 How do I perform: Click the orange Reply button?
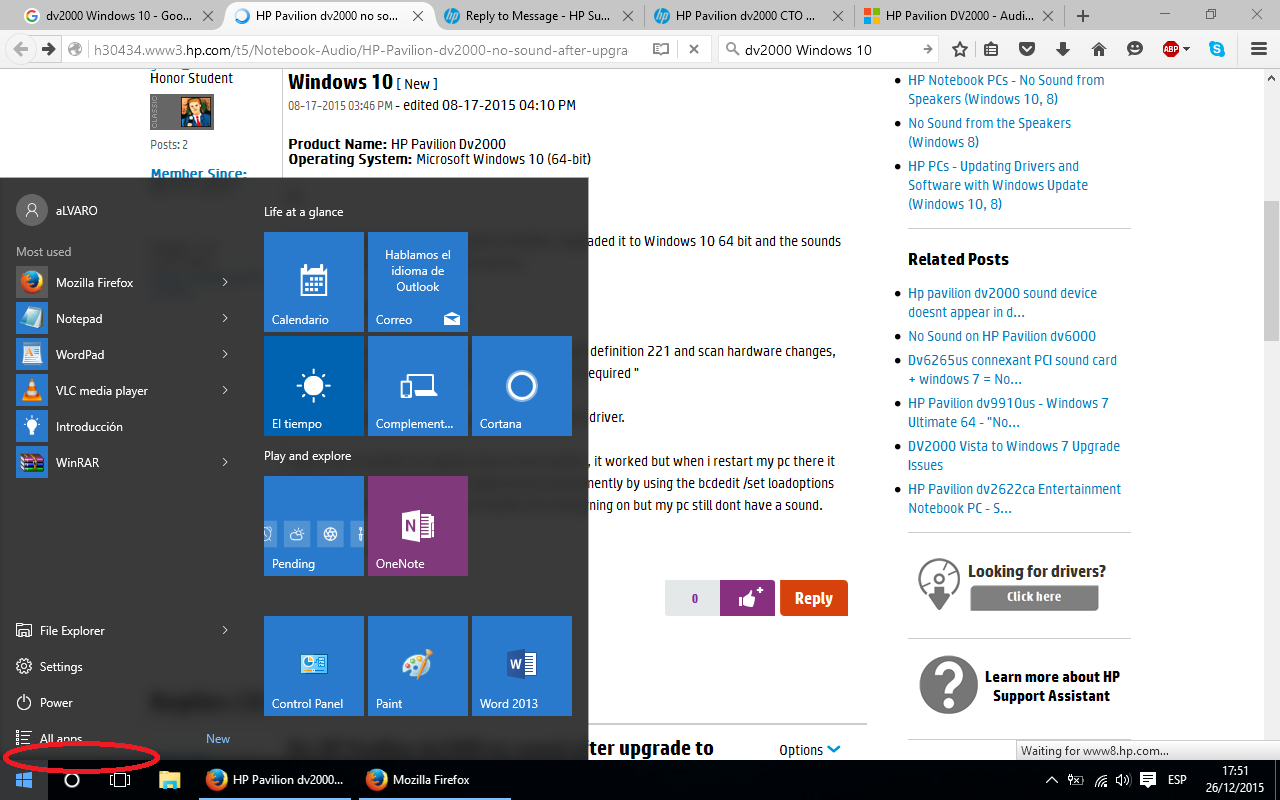pyautogui.click(x=814, y=598)
